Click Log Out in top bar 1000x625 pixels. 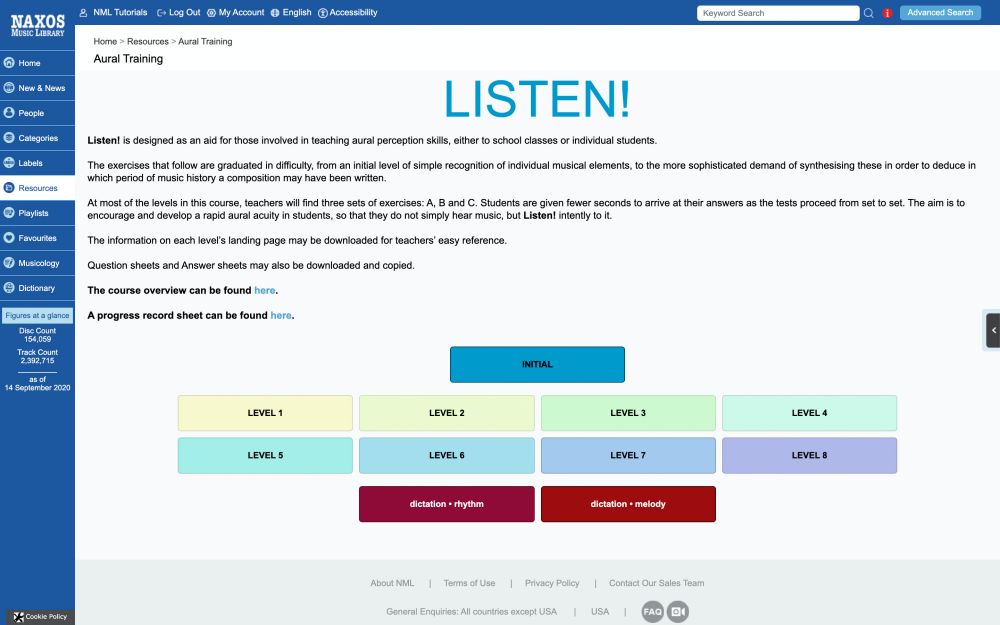179,13
